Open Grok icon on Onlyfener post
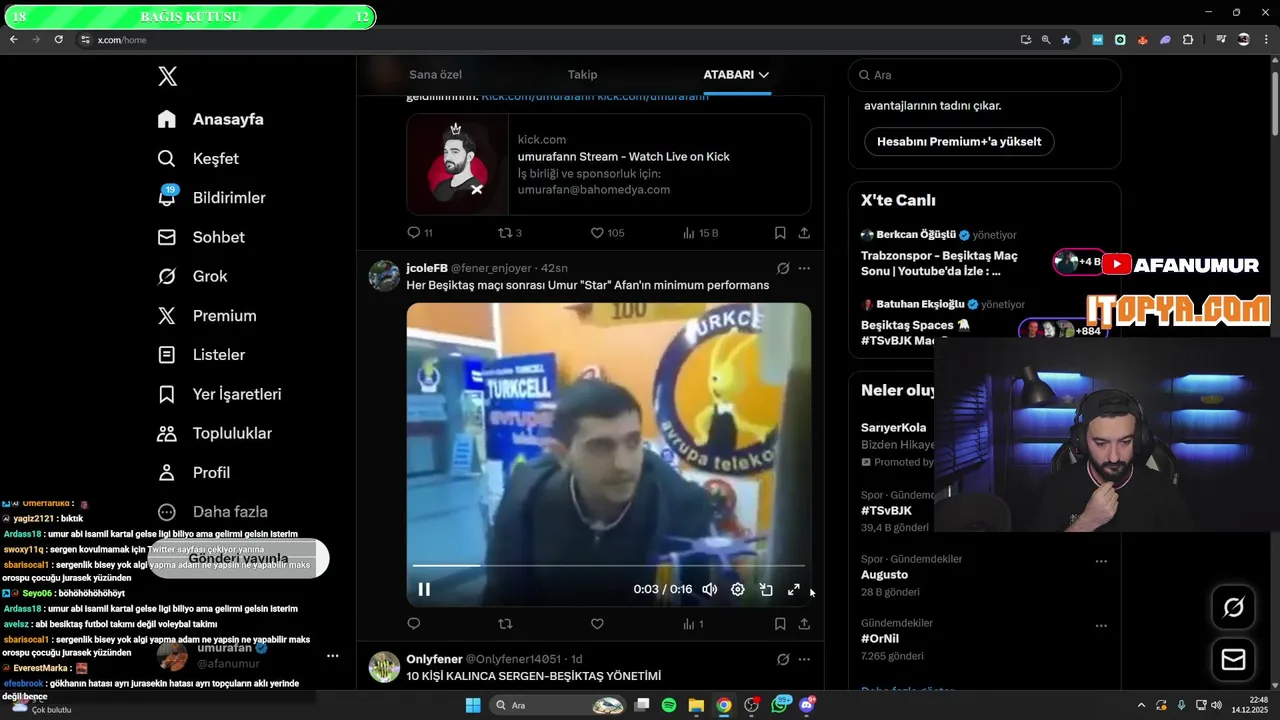Screen dimensions: 1280x720 [x=783, y=659]
